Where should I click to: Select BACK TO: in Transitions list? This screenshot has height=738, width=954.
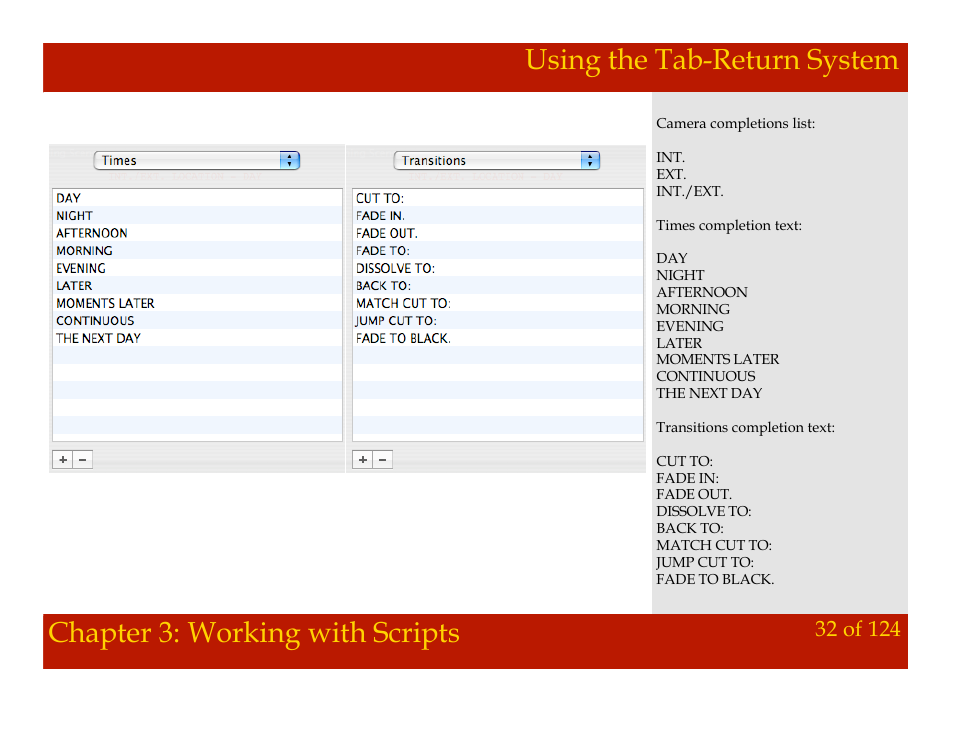point(498,286)
